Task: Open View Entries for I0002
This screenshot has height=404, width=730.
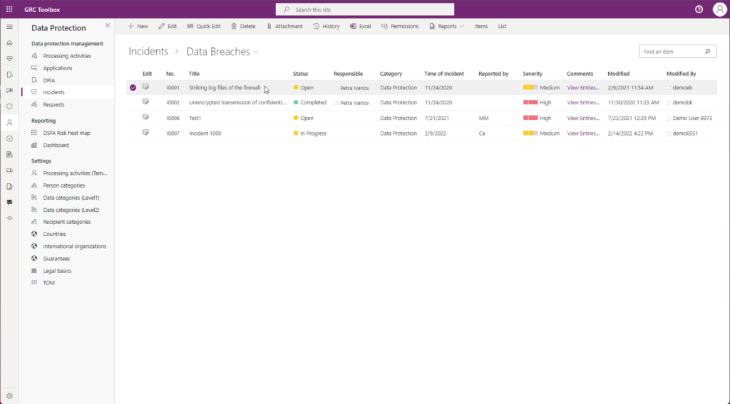Action: [x=583, y=102]
